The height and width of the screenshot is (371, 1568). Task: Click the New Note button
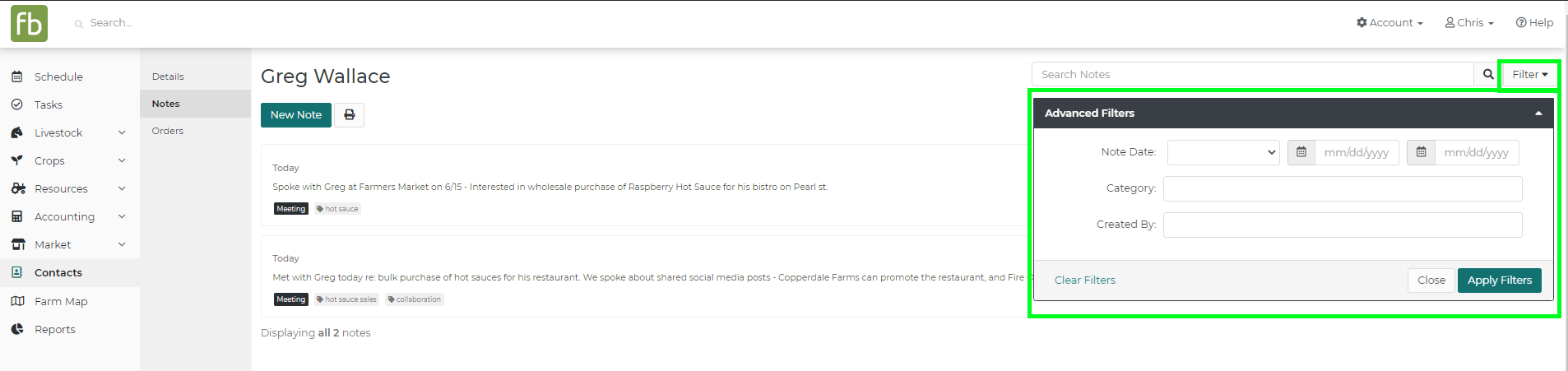tap(296, 115)
